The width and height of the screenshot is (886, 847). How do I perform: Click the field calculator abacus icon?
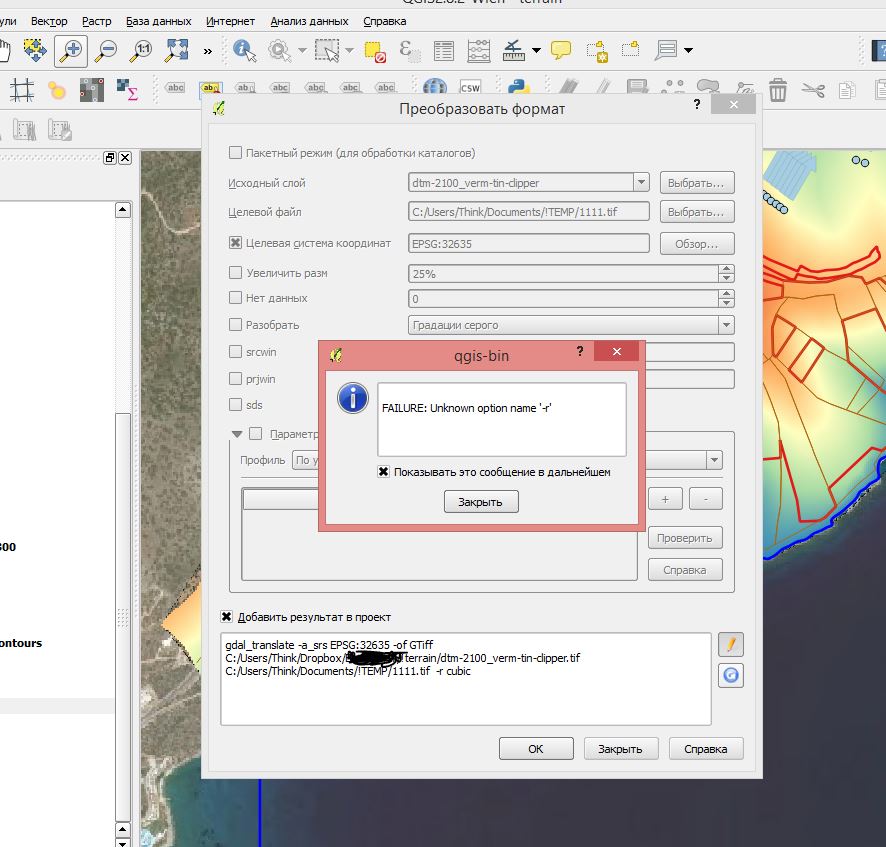(479, 50)
